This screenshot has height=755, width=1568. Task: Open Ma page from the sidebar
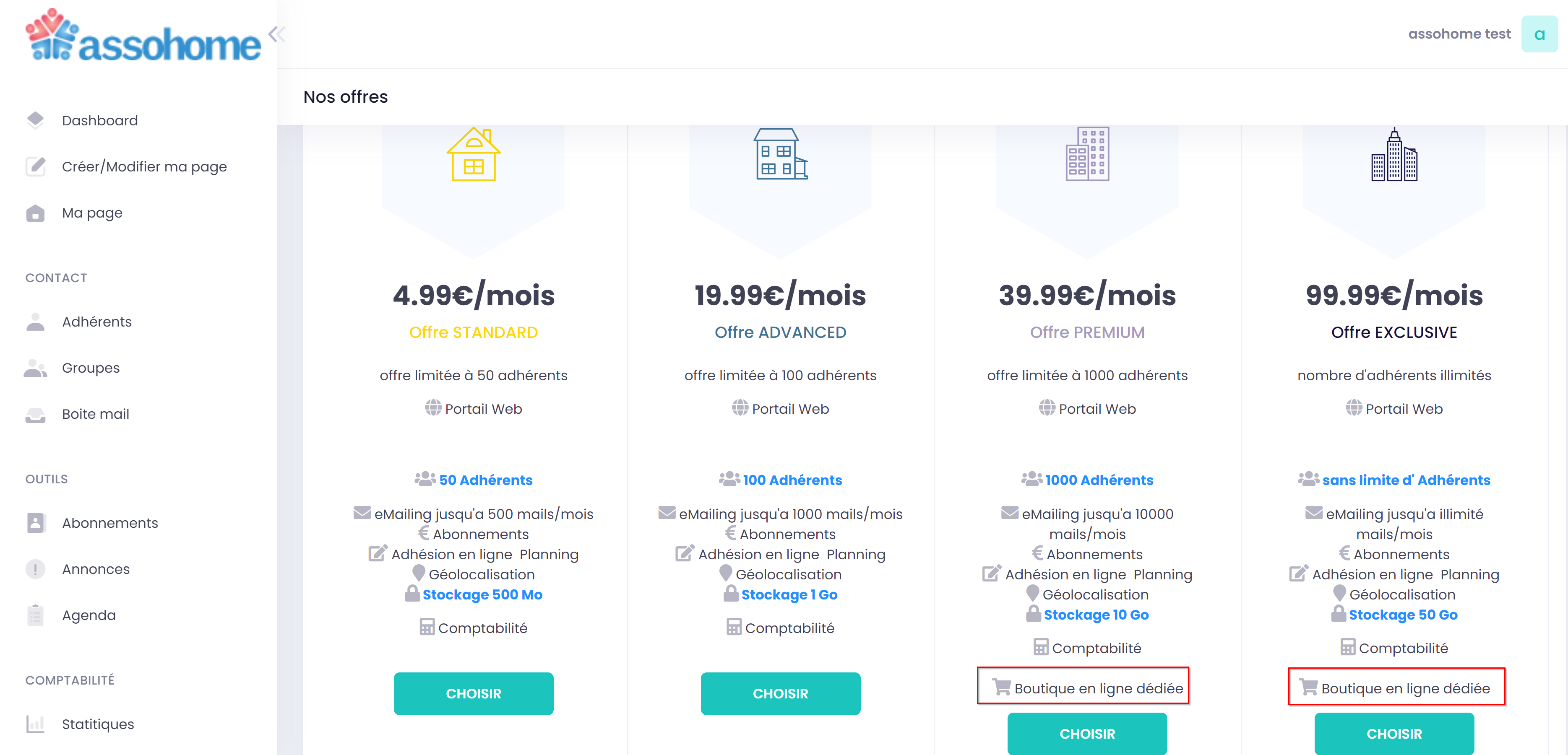(92, 213)
